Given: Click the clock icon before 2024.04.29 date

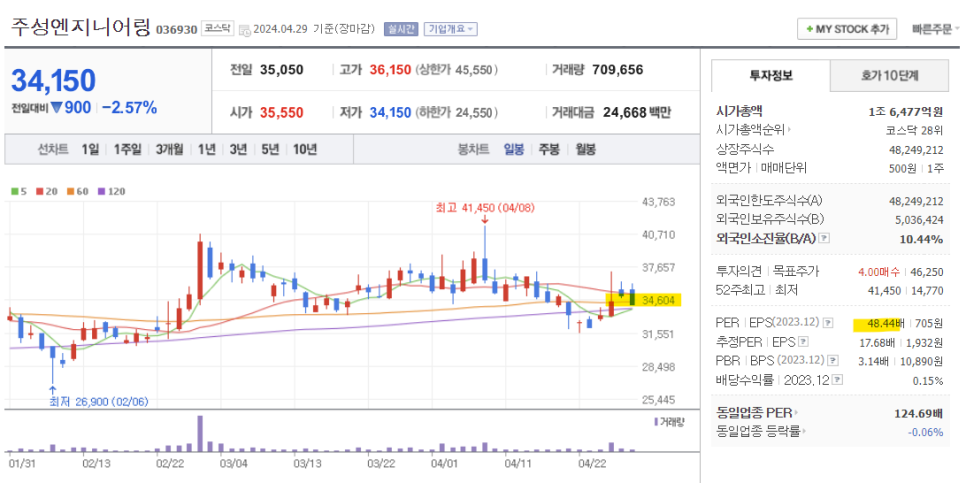Looking at the screenshot, I should pyautogui.click(x=245, y=30).
